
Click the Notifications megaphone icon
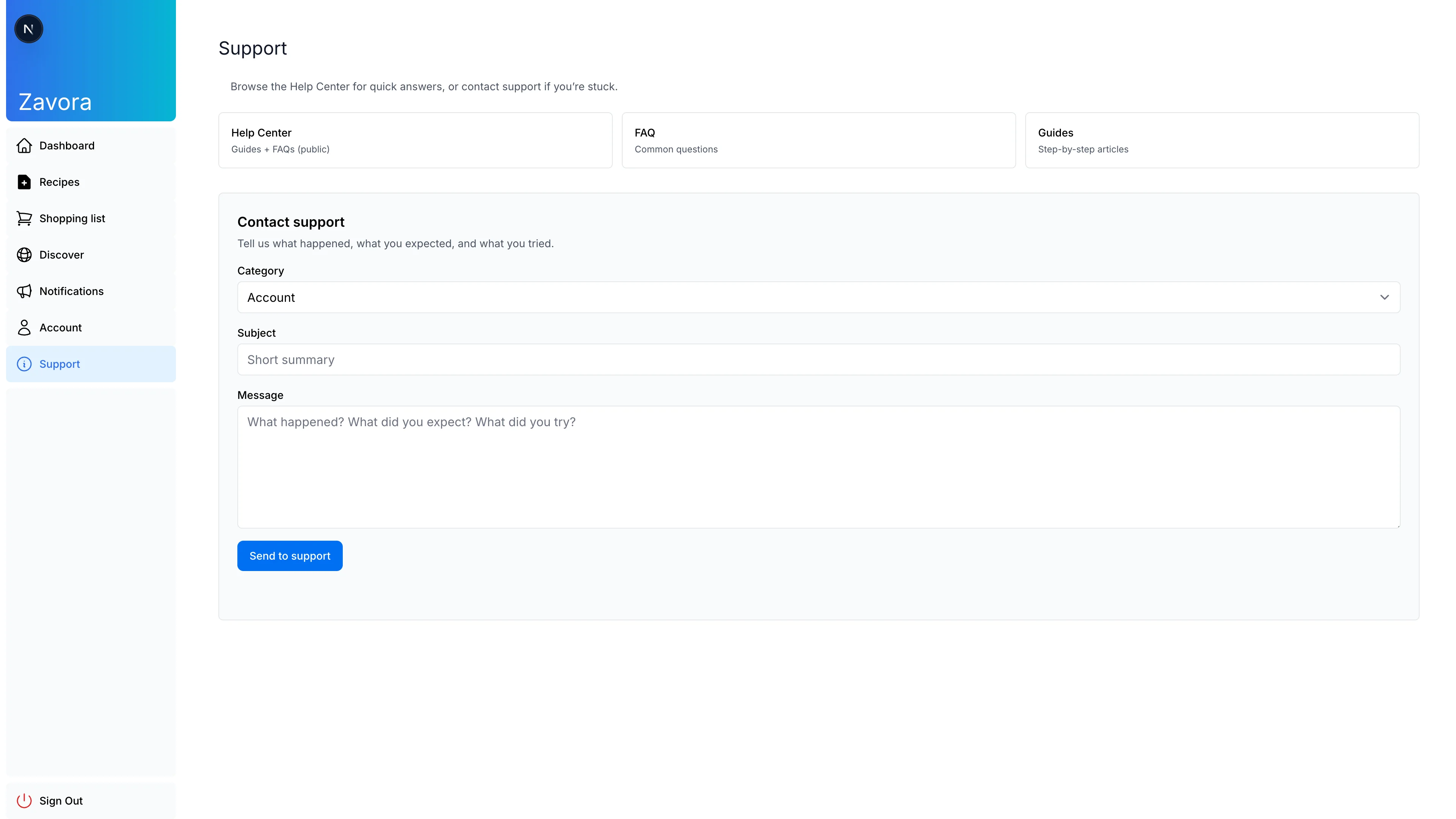click(x=24, y=291)
